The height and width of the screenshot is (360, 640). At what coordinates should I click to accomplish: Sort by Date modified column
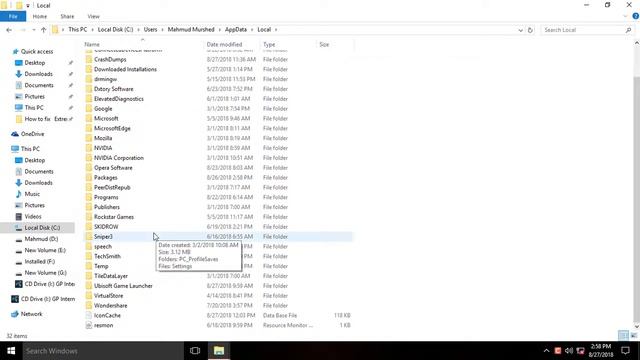coord(224,44)
